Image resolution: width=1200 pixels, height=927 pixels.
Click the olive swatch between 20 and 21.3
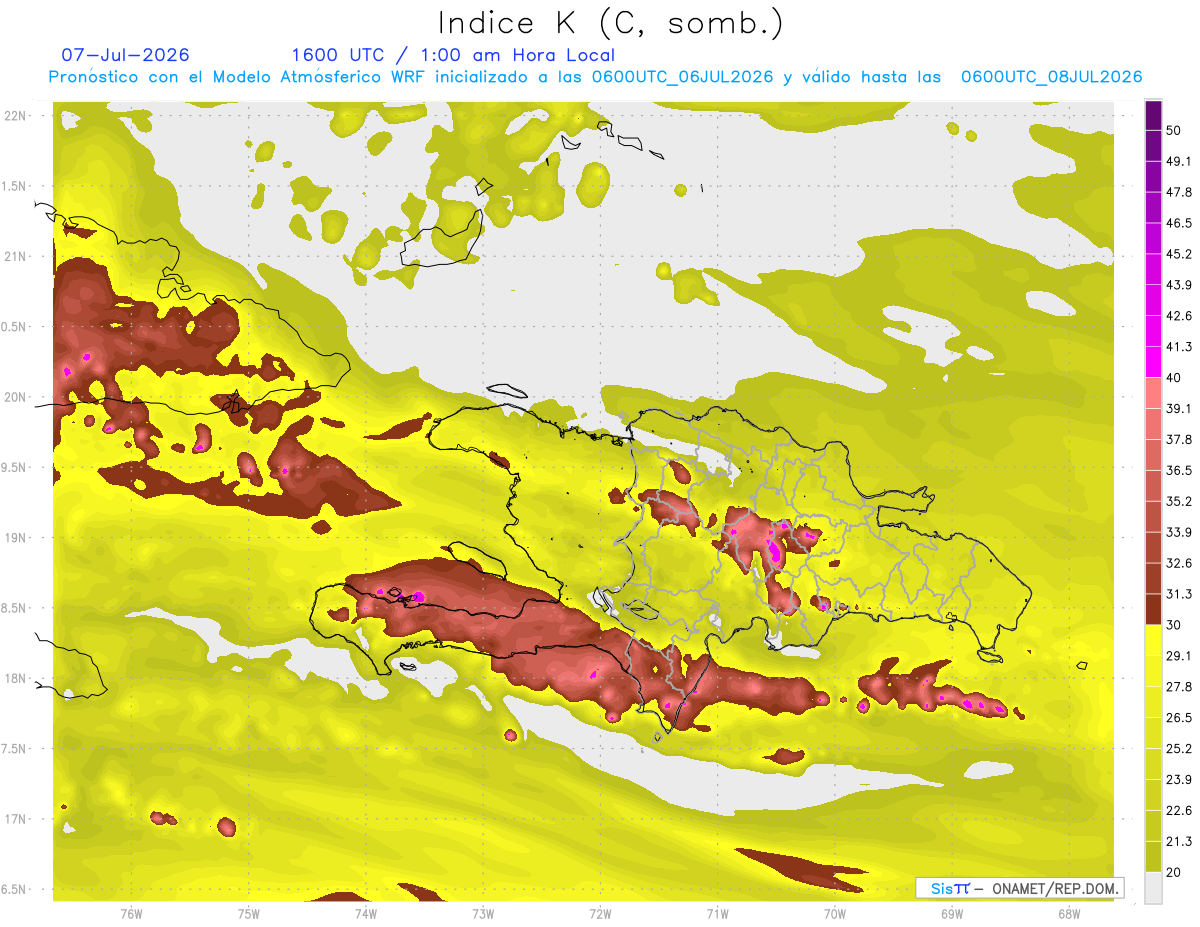[x=1153, y=857]
